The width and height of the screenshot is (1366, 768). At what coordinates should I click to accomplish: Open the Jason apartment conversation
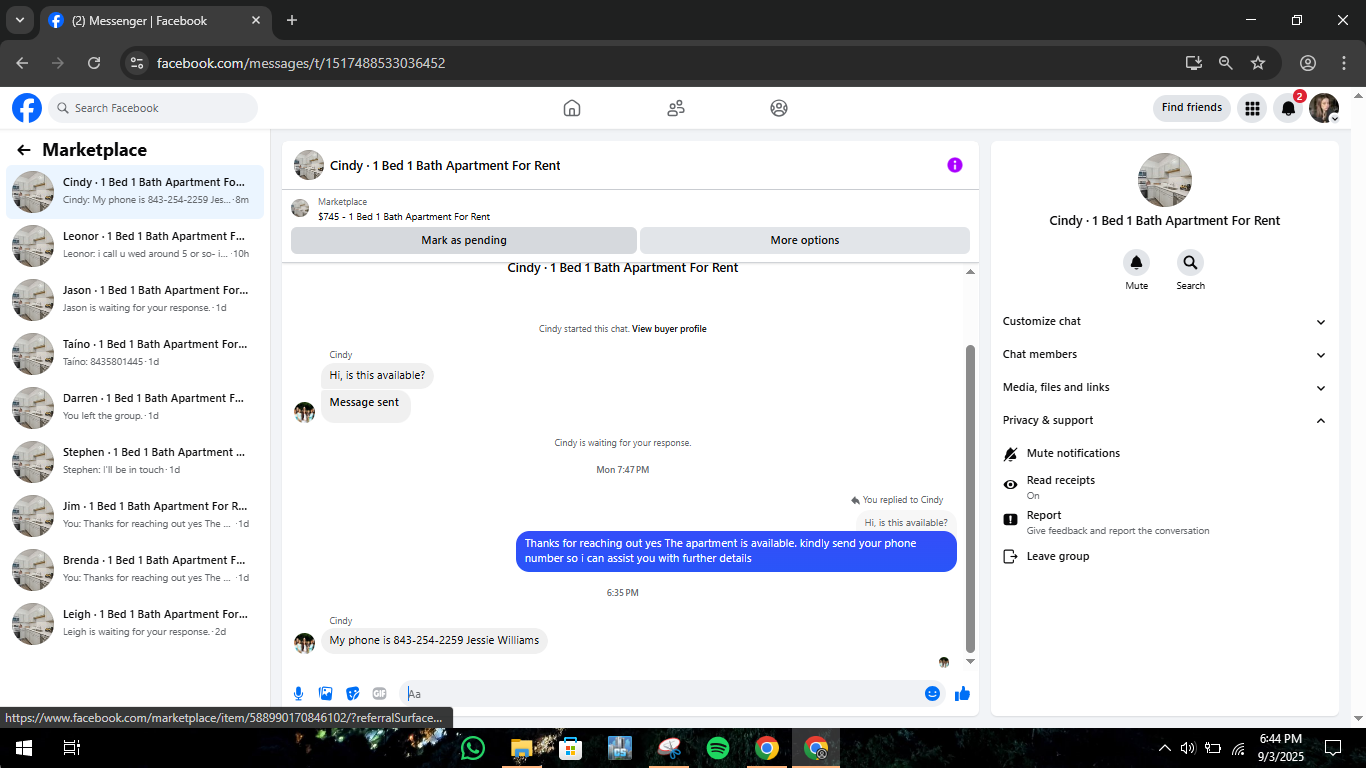pos(135,299)
